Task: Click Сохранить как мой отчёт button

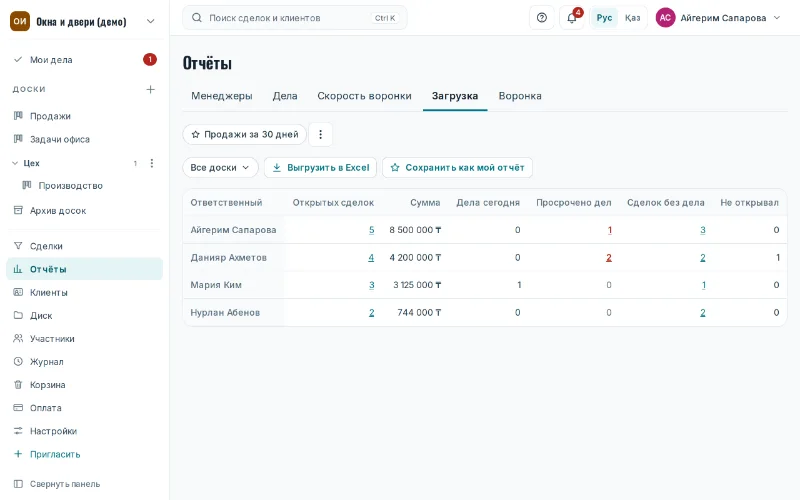Action: click(458, 167)
